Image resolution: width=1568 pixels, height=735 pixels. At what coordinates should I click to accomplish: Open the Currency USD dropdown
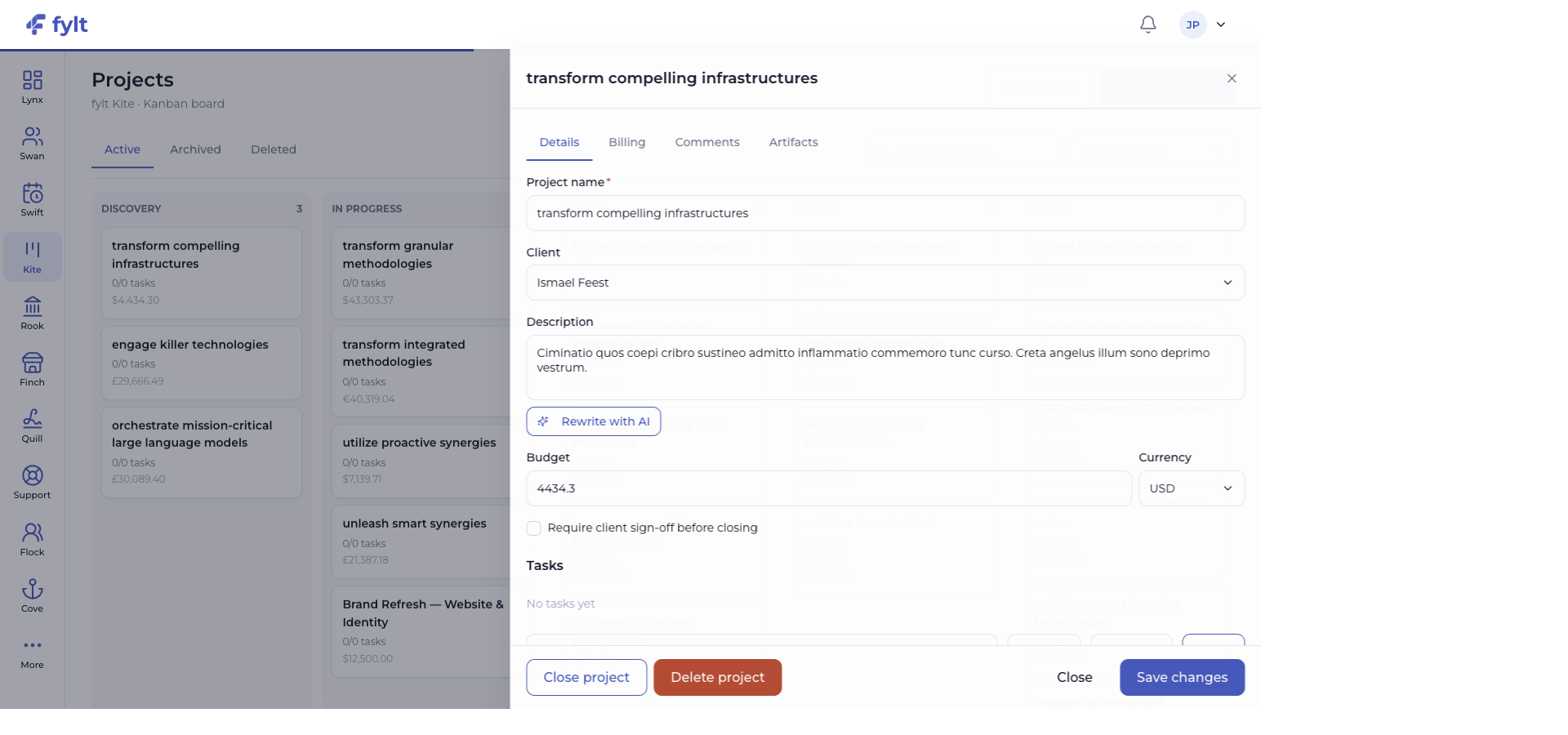pyautogui.click(x=1192, y=488)
